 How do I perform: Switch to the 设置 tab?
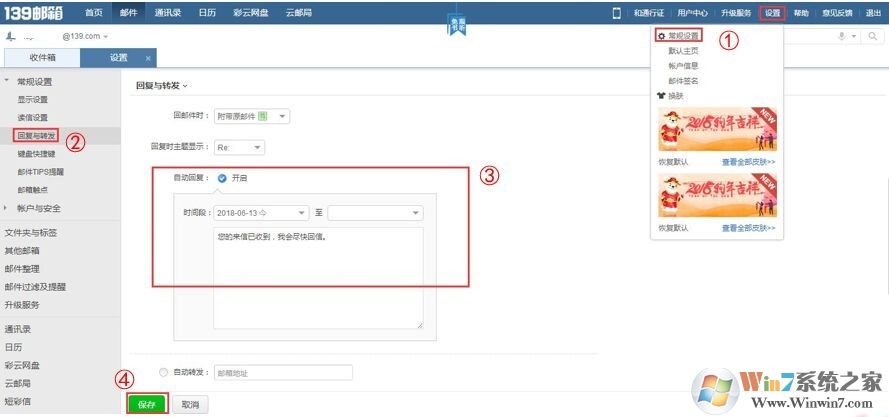tap(118, 58)
